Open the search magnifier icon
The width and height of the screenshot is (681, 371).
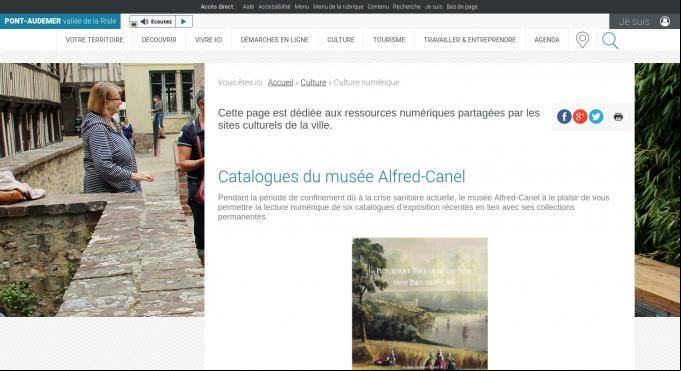[610, 40]
